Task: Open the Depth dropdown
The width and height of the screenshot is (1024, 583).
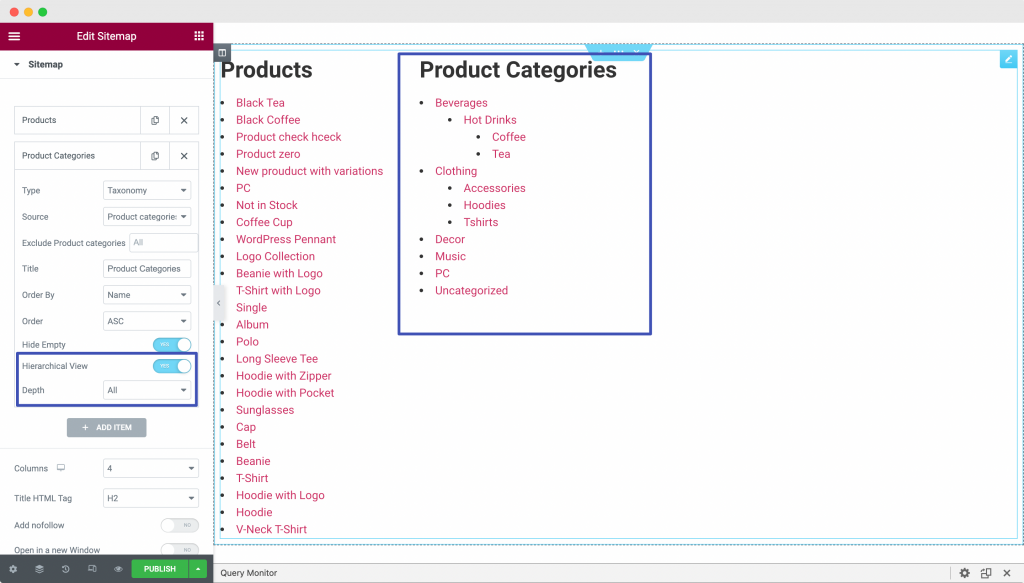Action: pos(147,390)
